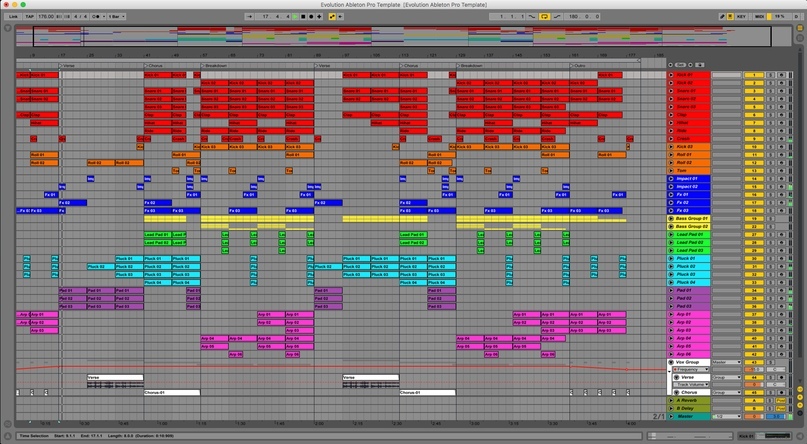Adjust the Master track volume slider
Image resolution: width=807 pixels, height=444 pixels.
pyautogui.click(x=753, y=416)
